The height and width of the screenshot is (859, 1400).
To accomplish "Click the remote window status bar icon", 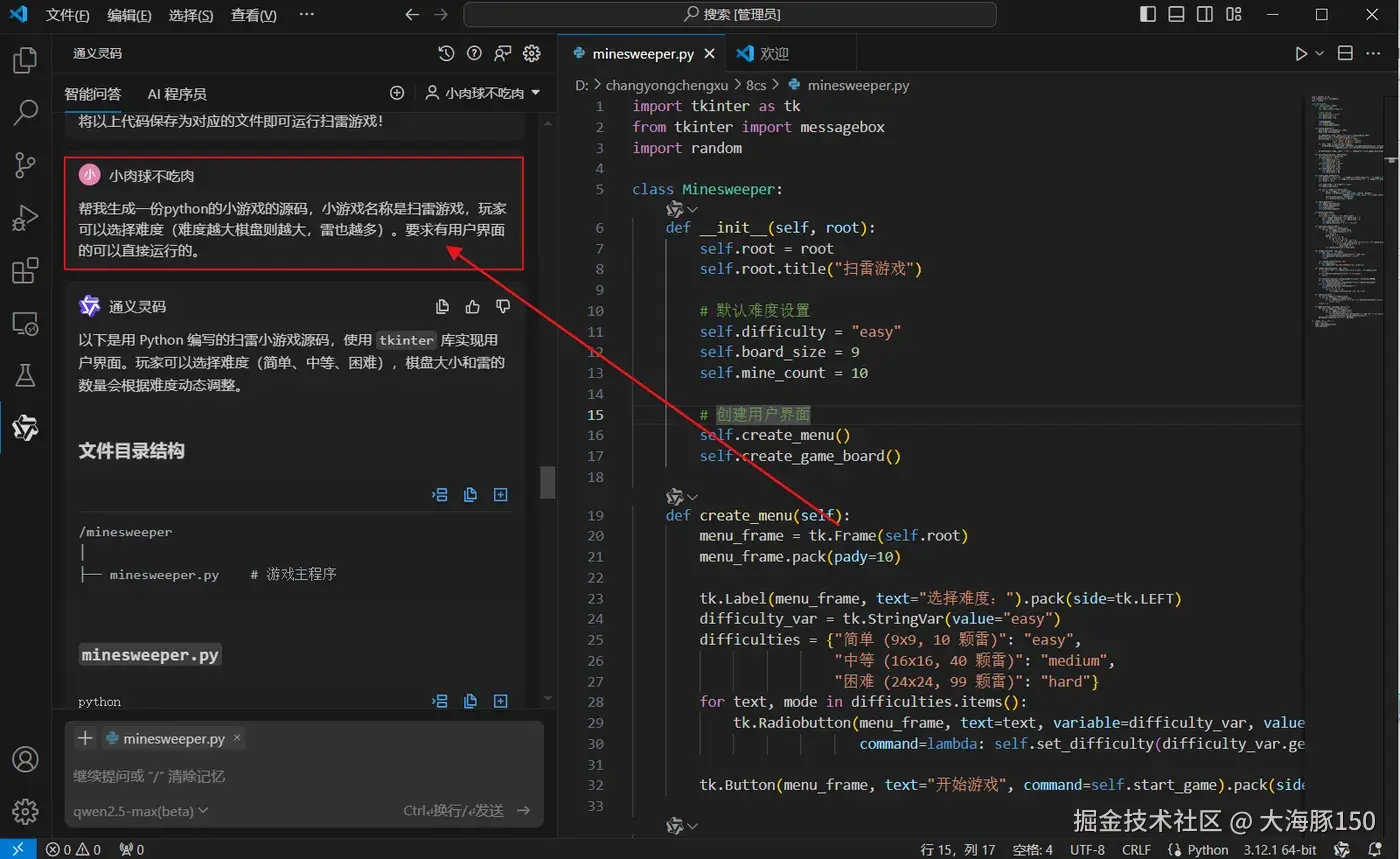I will (x=18, y=849).
